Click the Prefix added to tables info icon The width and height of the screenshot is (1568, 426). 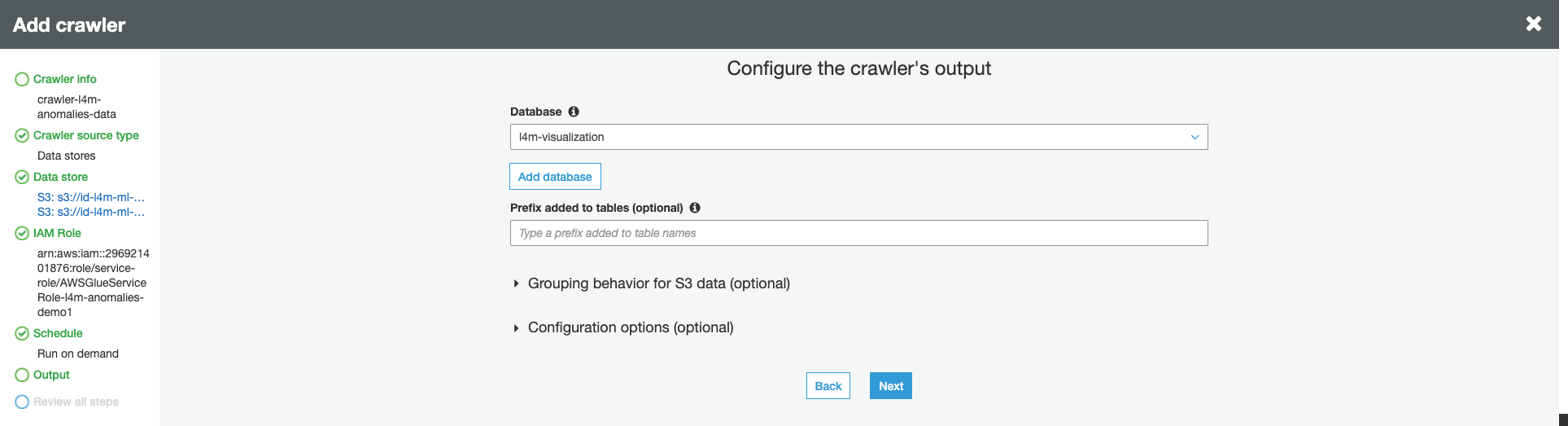[695, 208]
